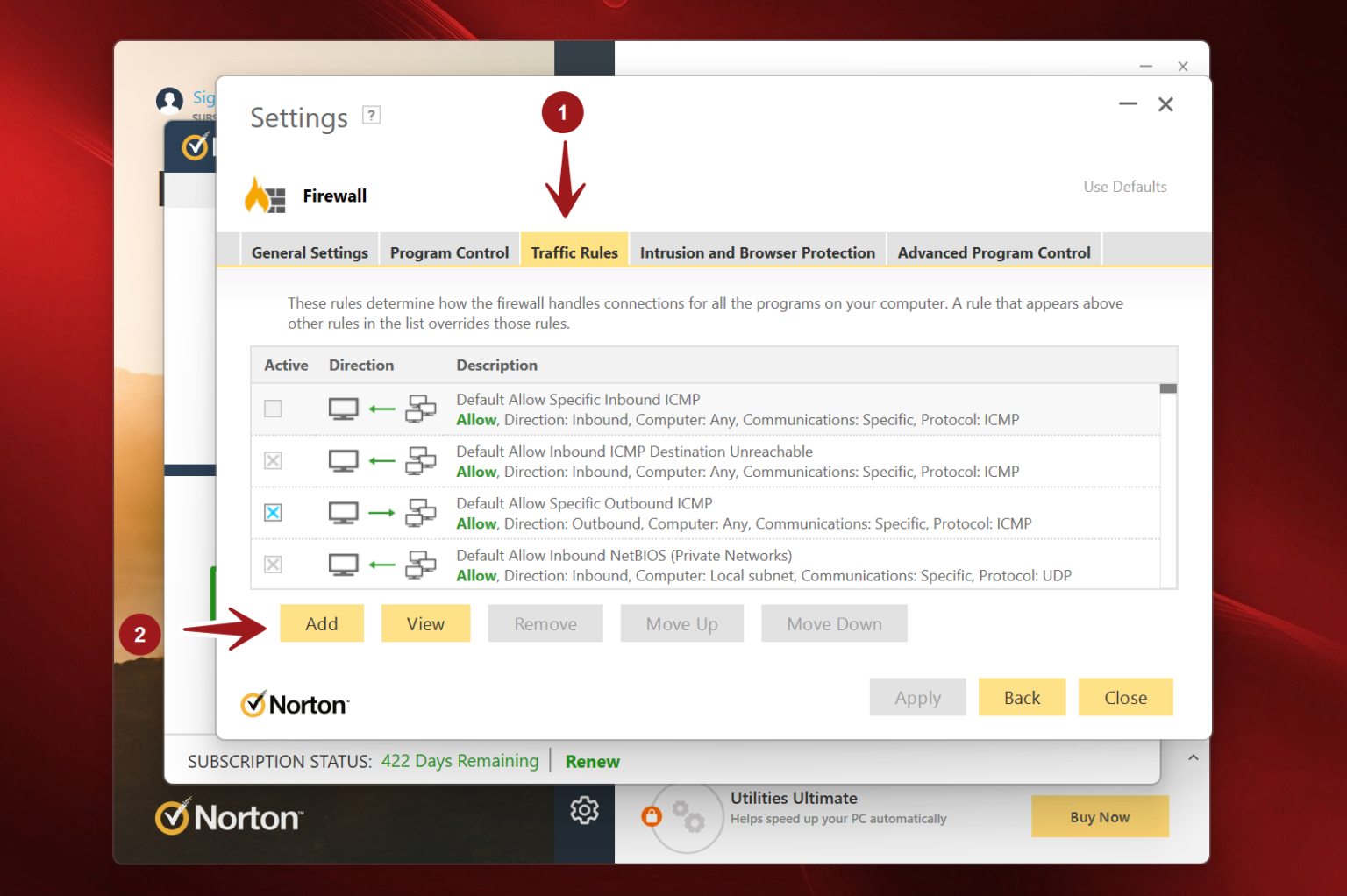This screenshot has height=896, width=1347.
Task: Click the Renew subscription link
Action: (592, 762)
